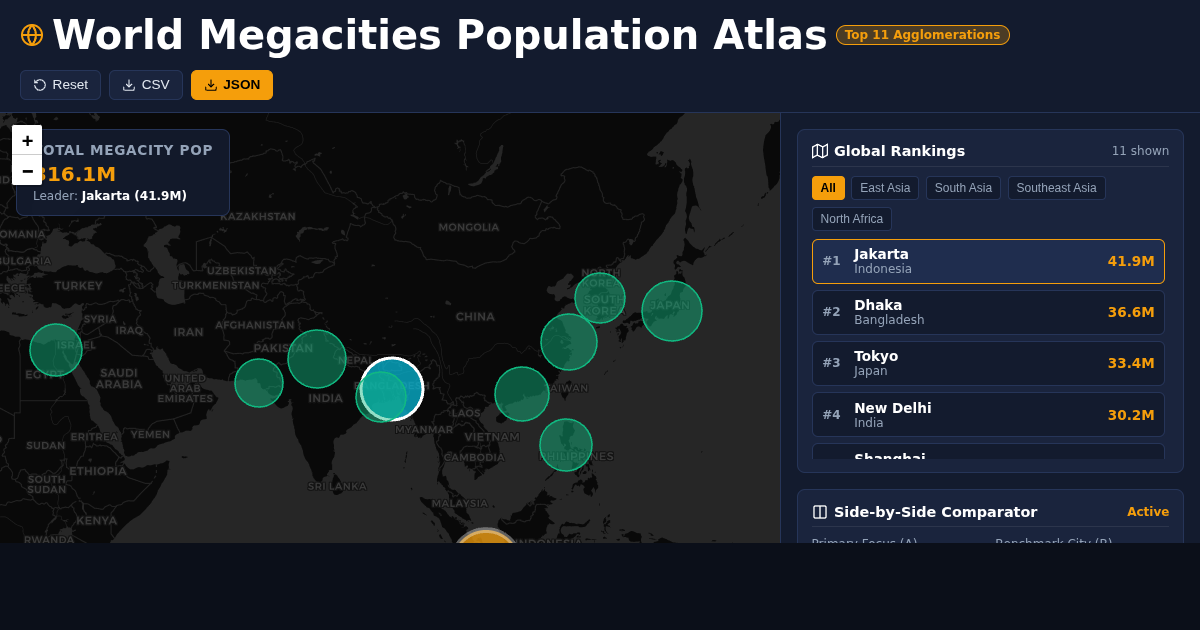1200x630 pixels.
Task: Zoom in on the map
Action: pos(27,140)
